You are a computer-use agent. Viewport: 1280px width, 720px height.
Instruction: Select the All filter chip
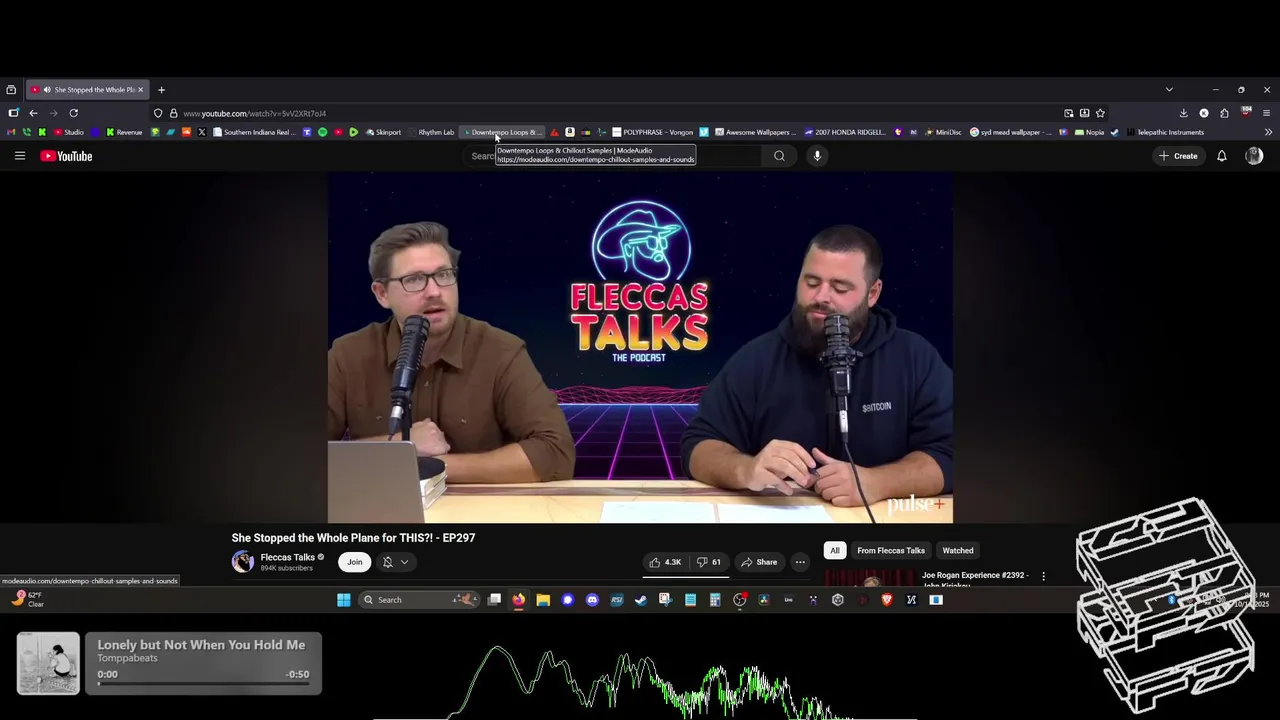[x=834, y=550]
